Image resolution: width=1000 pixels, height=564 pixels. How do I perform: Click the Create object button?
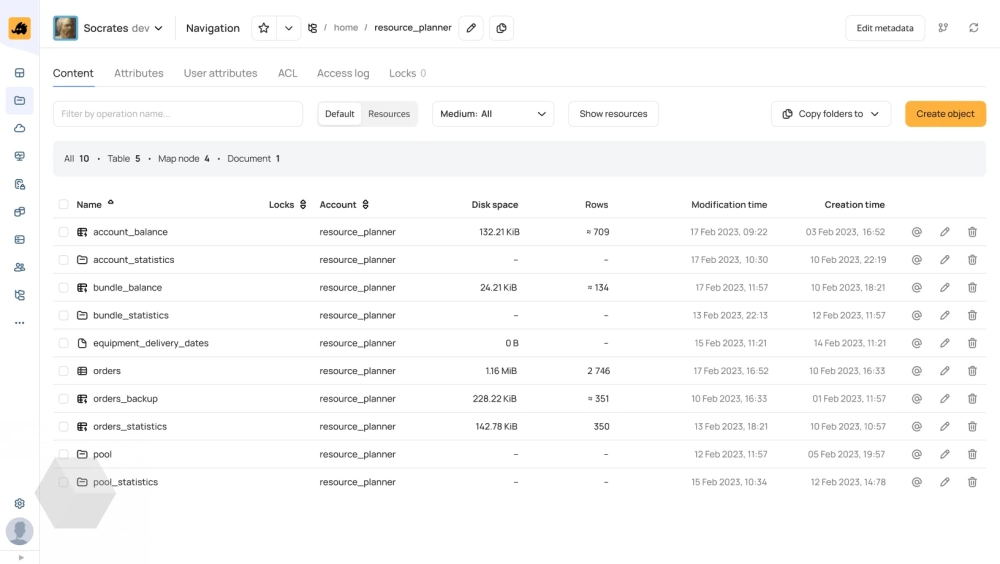945,114
